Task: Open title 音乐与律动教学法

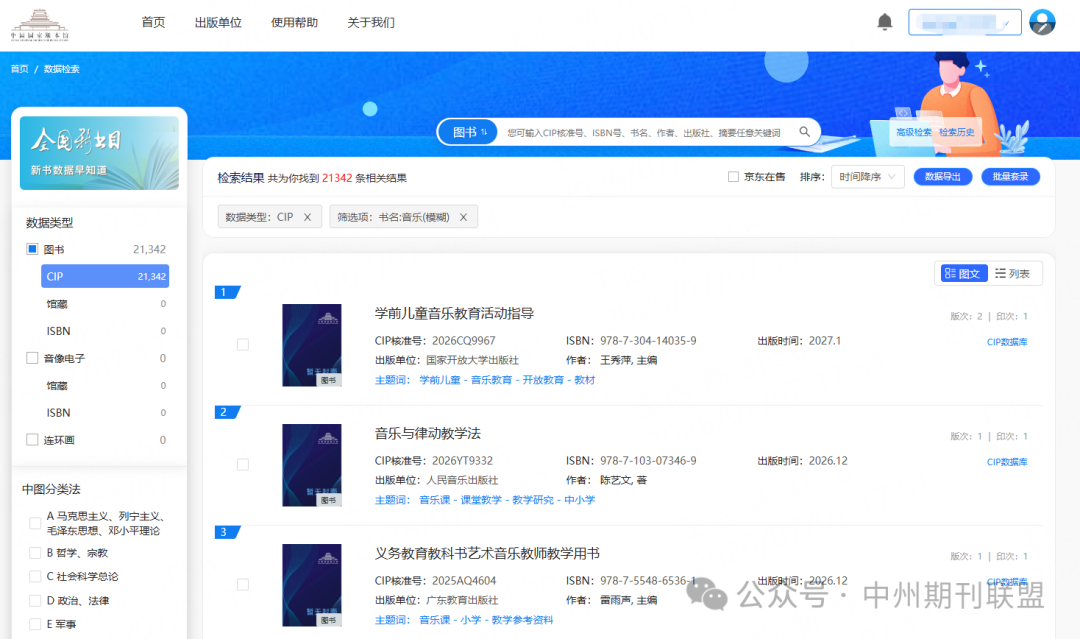Action: pyautogui.click(x=427, y=433)
